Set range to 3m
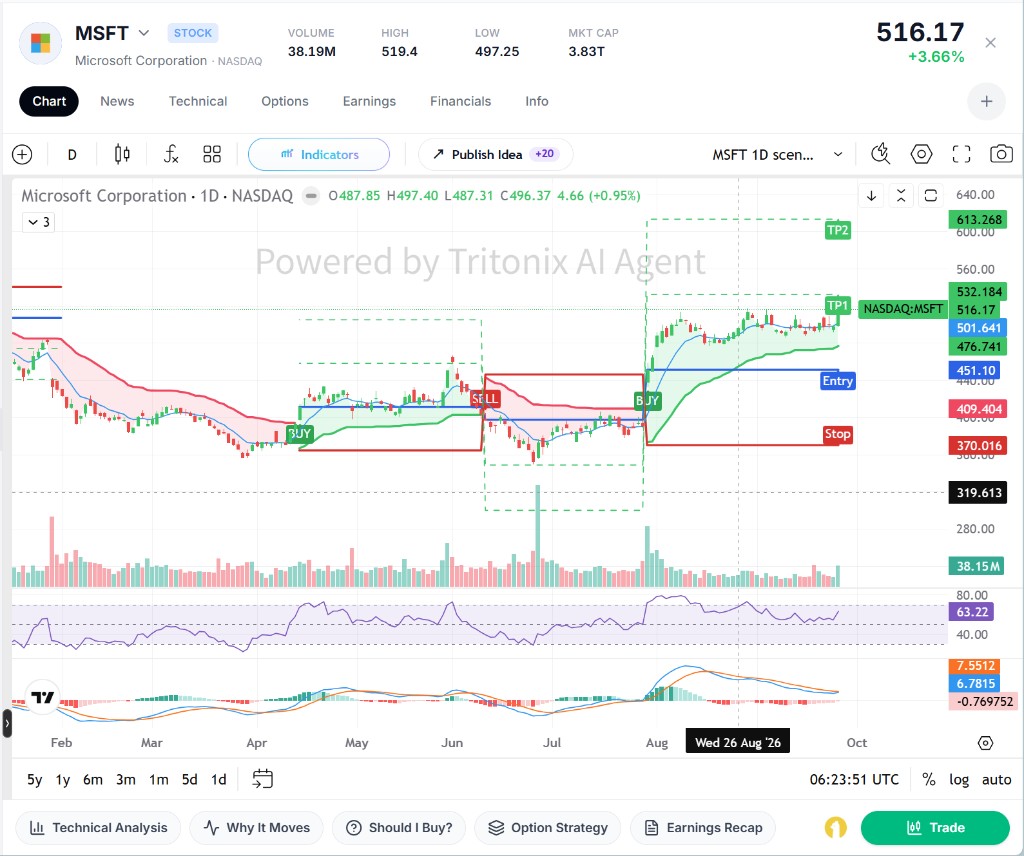This screenshot has height=856, width=1024. click(125, 780)
